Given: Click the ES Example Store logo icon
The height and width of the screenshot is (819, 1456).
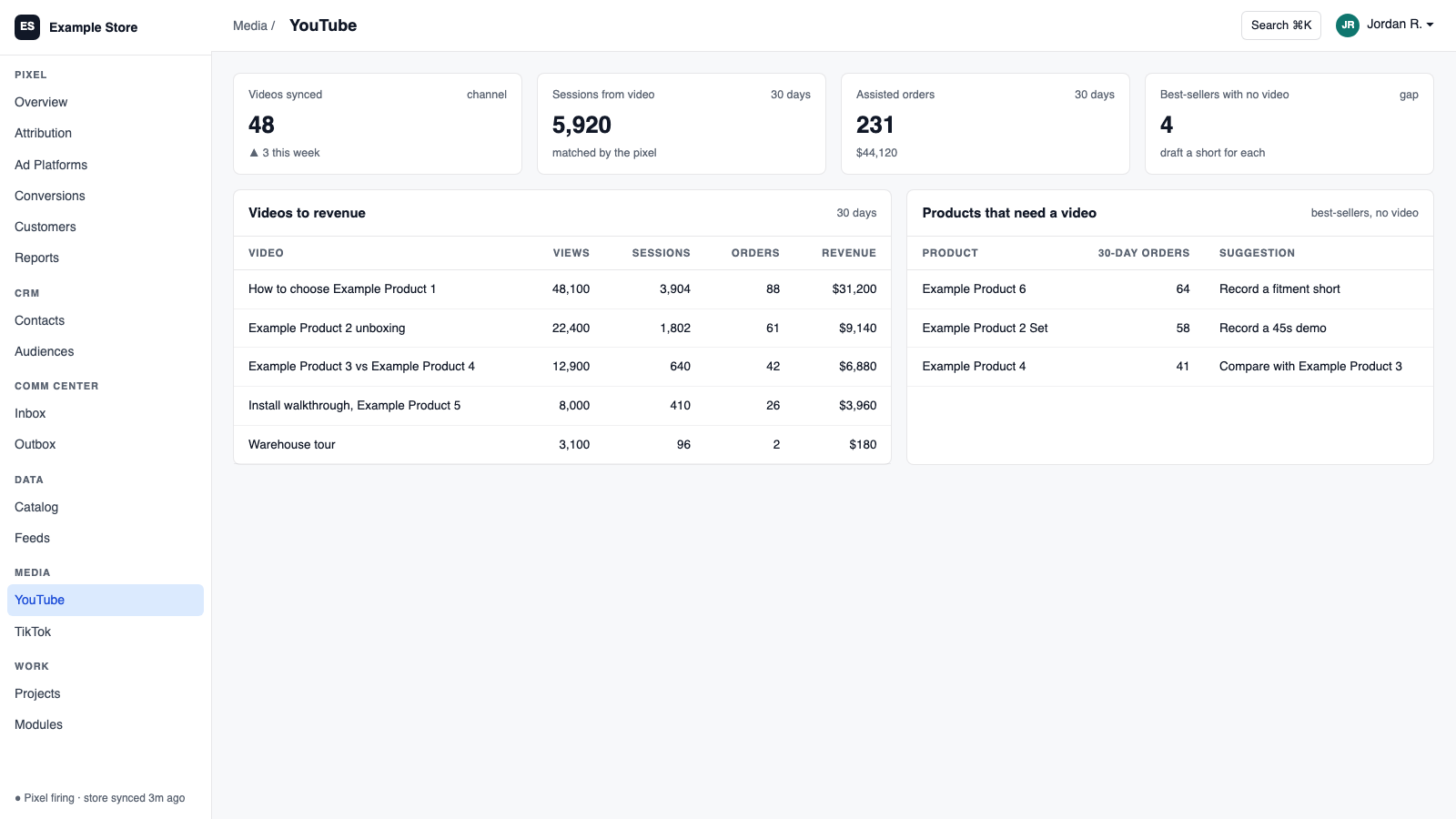Looking at the screenshot, I should [27, 27].
